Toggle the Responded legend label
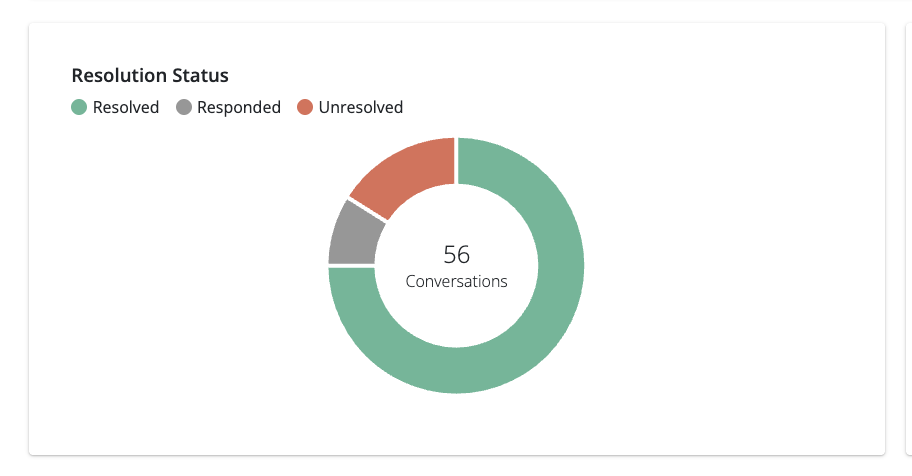The height and width of the screenshot is (476, 912). pyautogui.click(x=238, y=107)
